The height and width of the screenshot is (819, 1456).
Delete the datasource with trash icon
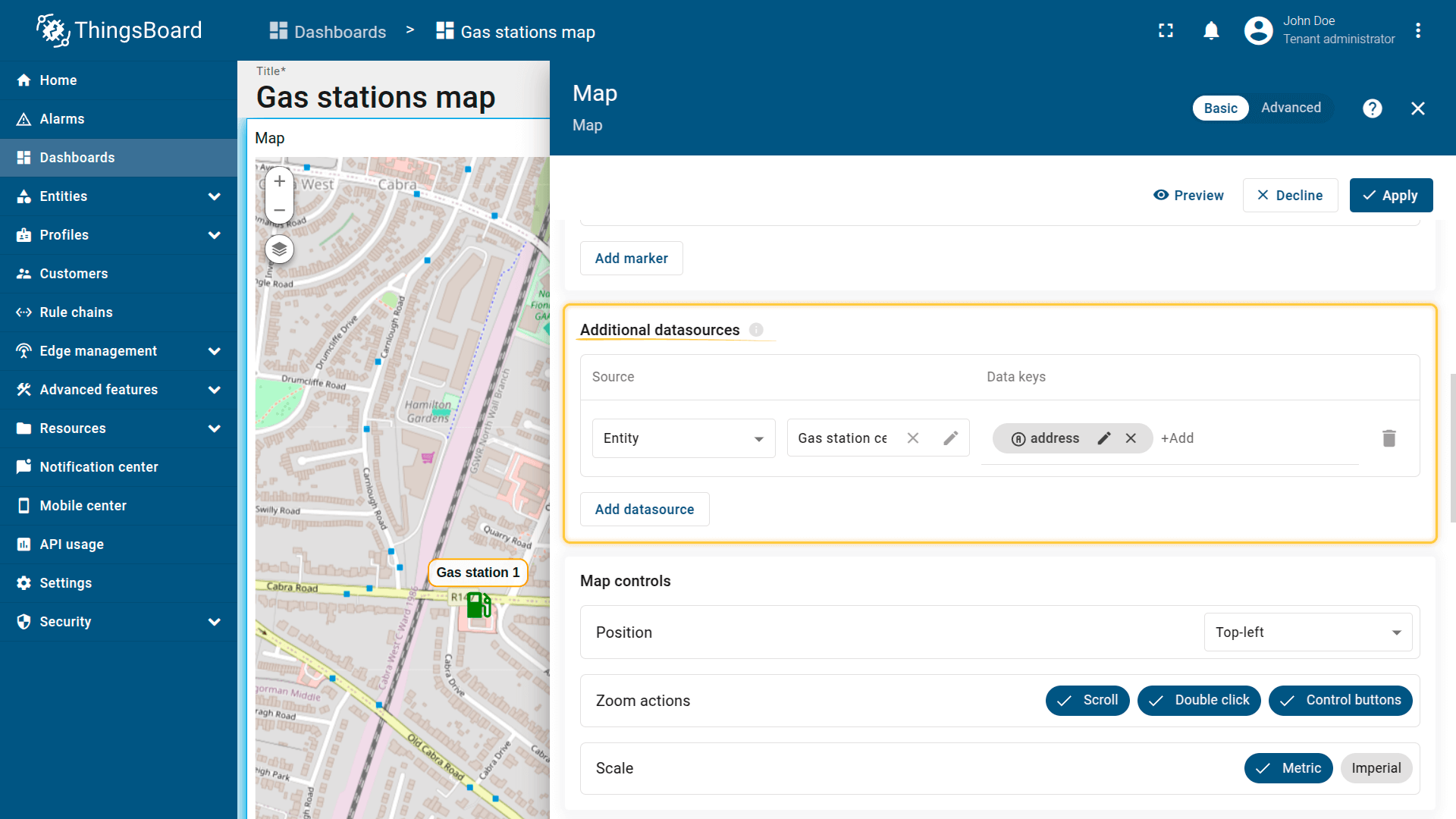tap(1389, 438)
